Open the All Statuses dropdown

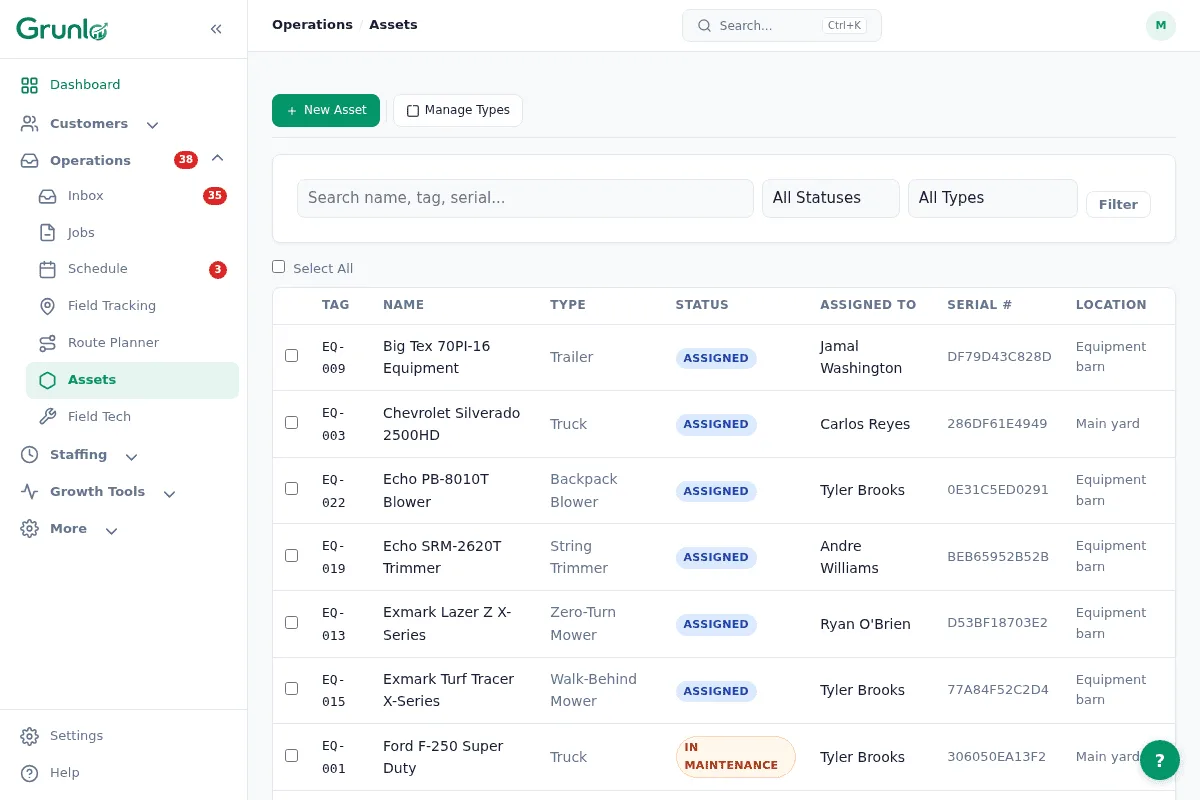pos(831,198)
